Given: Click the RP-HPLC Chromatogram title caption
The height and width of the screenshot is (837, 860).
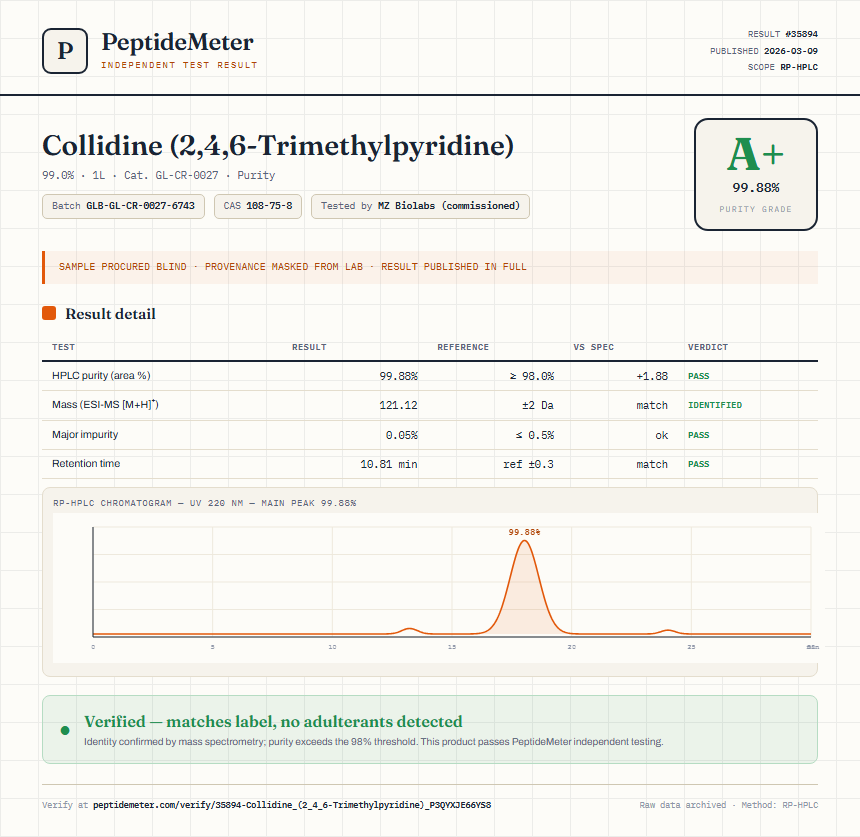Looking at the screenshot, I should tap(205, 503).
